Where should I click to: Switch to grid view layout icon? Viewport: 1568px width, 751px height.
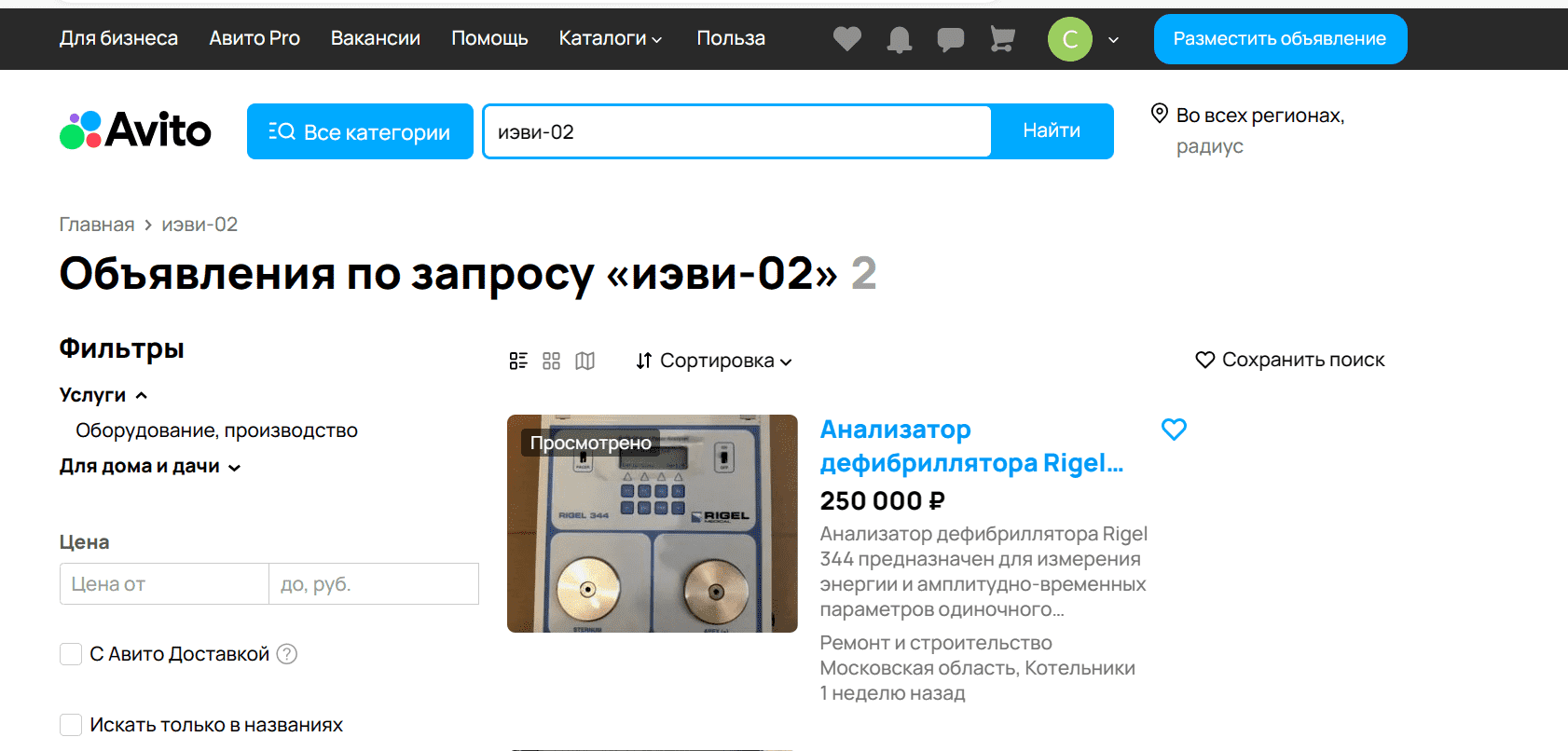tap(552, 361)
